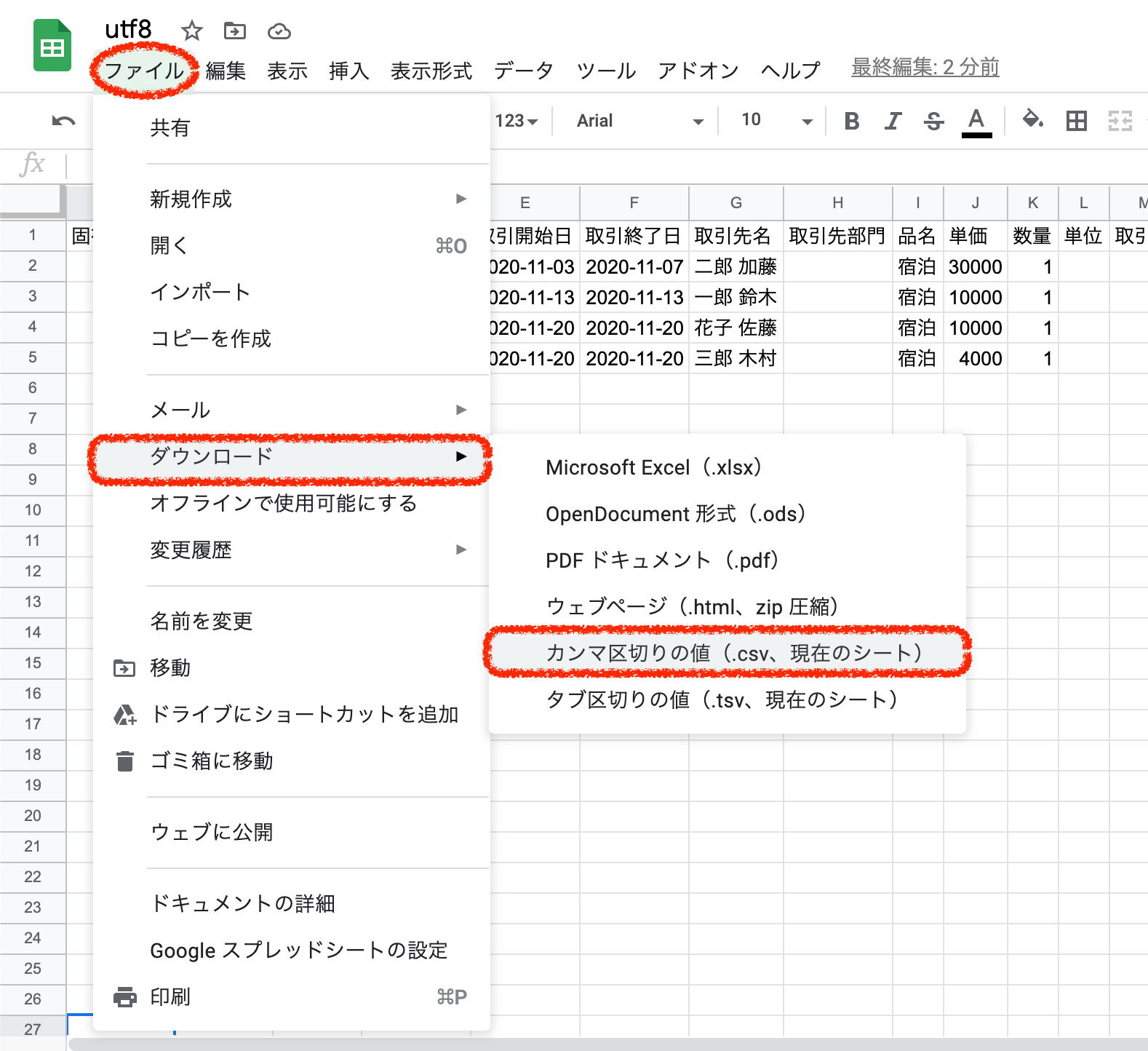The height and width of the screenshot is (1051, 1148).
Task: Open the font size 10 dropdown
Action: [x=775, y=121]
